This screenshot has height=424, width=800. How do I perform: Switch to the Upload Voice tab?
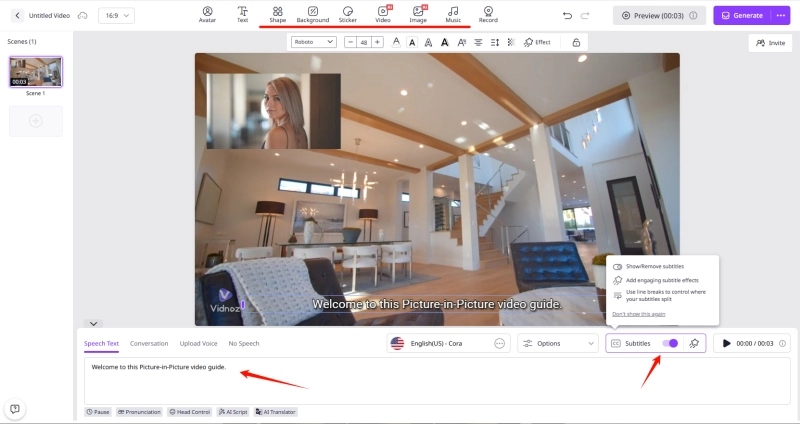pyautogui.click(x=198, y=343)
